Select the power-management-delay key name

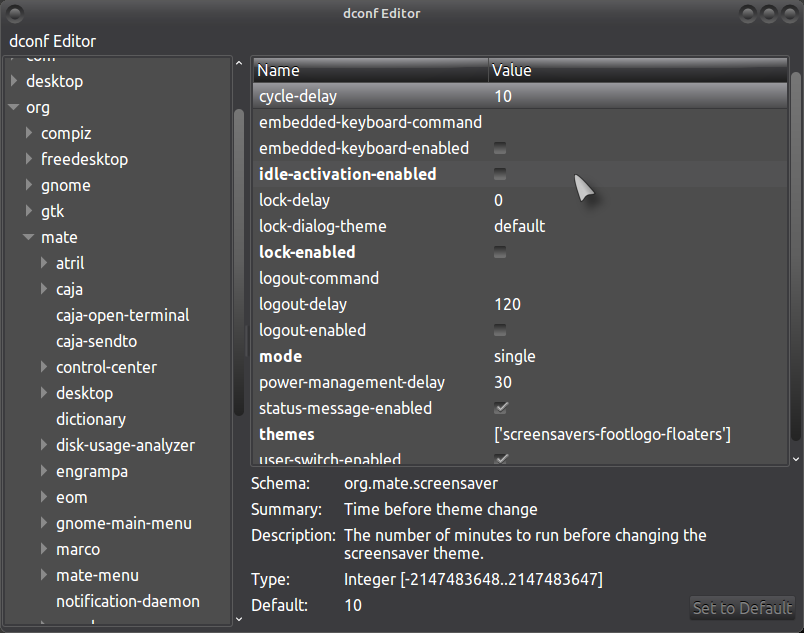(x=352, y=382)
